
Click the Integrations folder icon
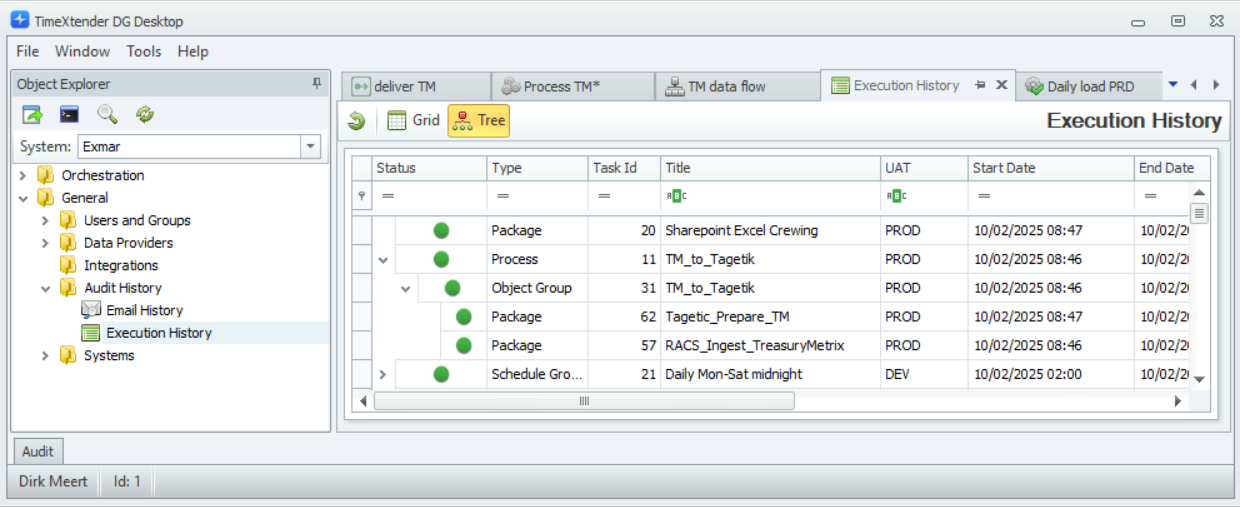(x=68, y=265)
